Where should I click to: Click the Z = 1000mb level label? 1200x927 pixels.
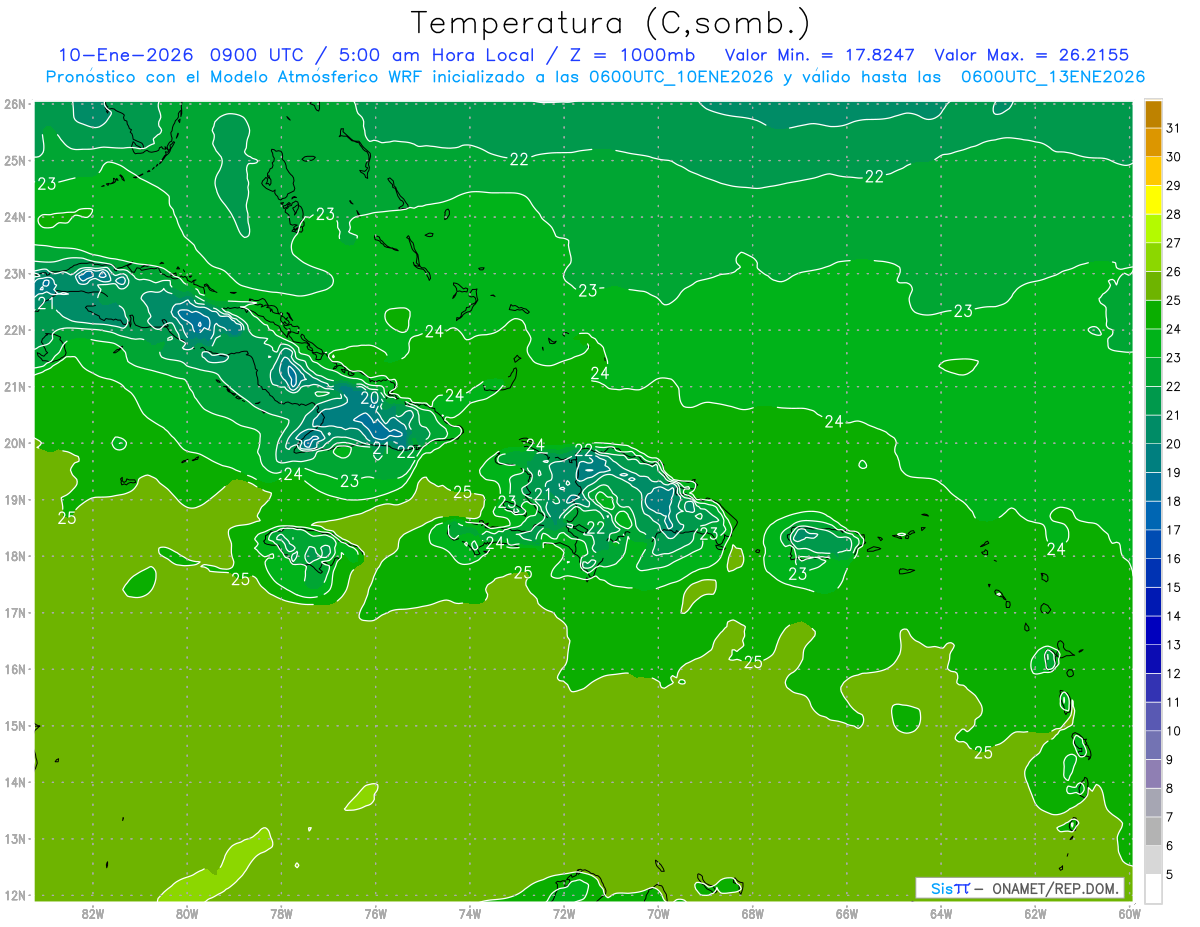click(x=633, y=55)
